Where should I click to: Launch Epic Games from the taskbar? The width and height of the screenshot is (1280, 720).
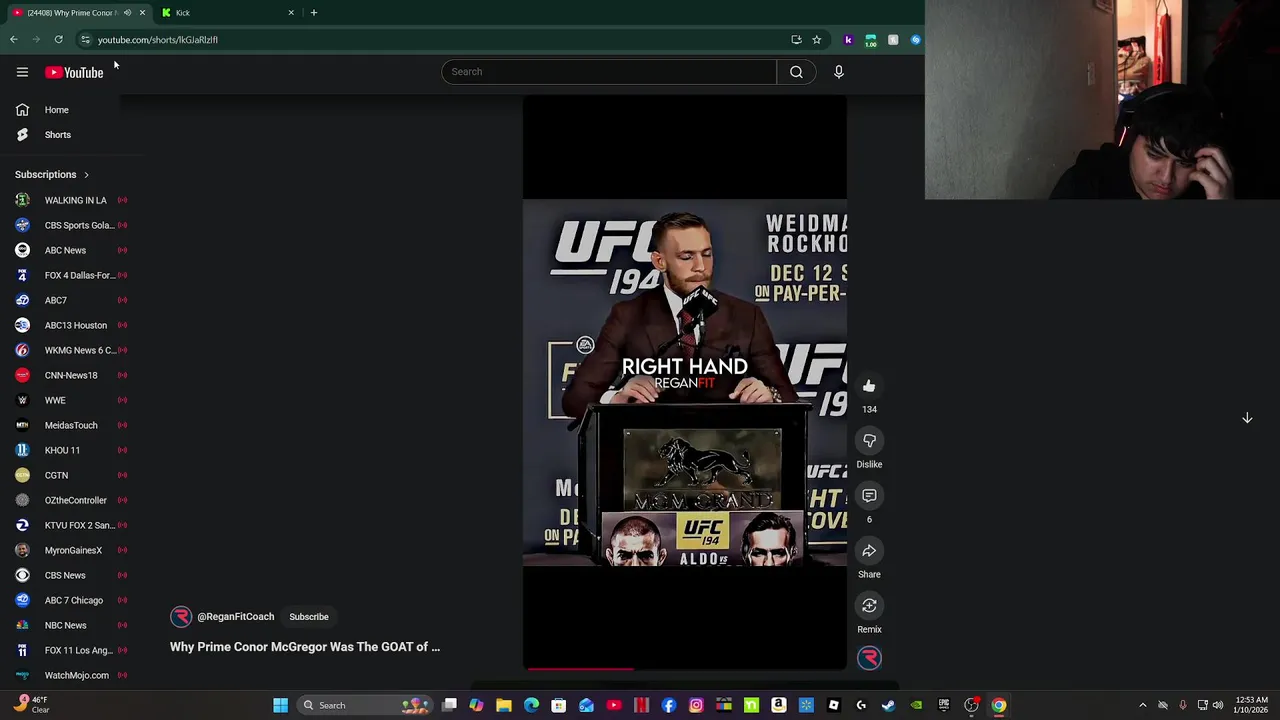point(943,705)
